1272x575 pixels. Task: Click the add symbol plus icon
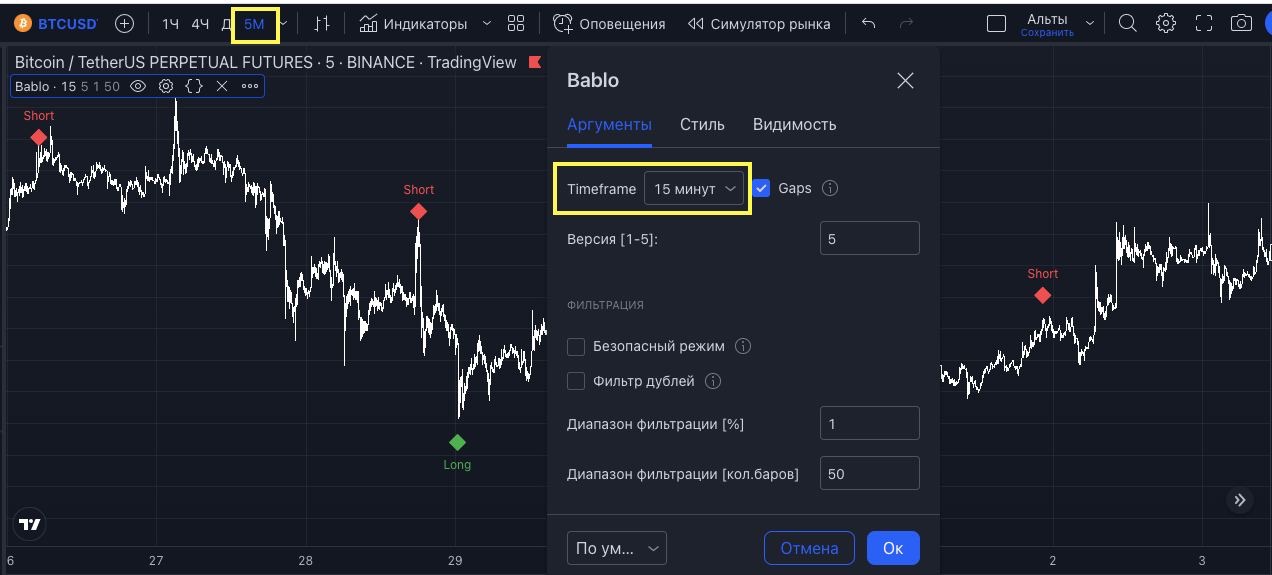(124, 24)
